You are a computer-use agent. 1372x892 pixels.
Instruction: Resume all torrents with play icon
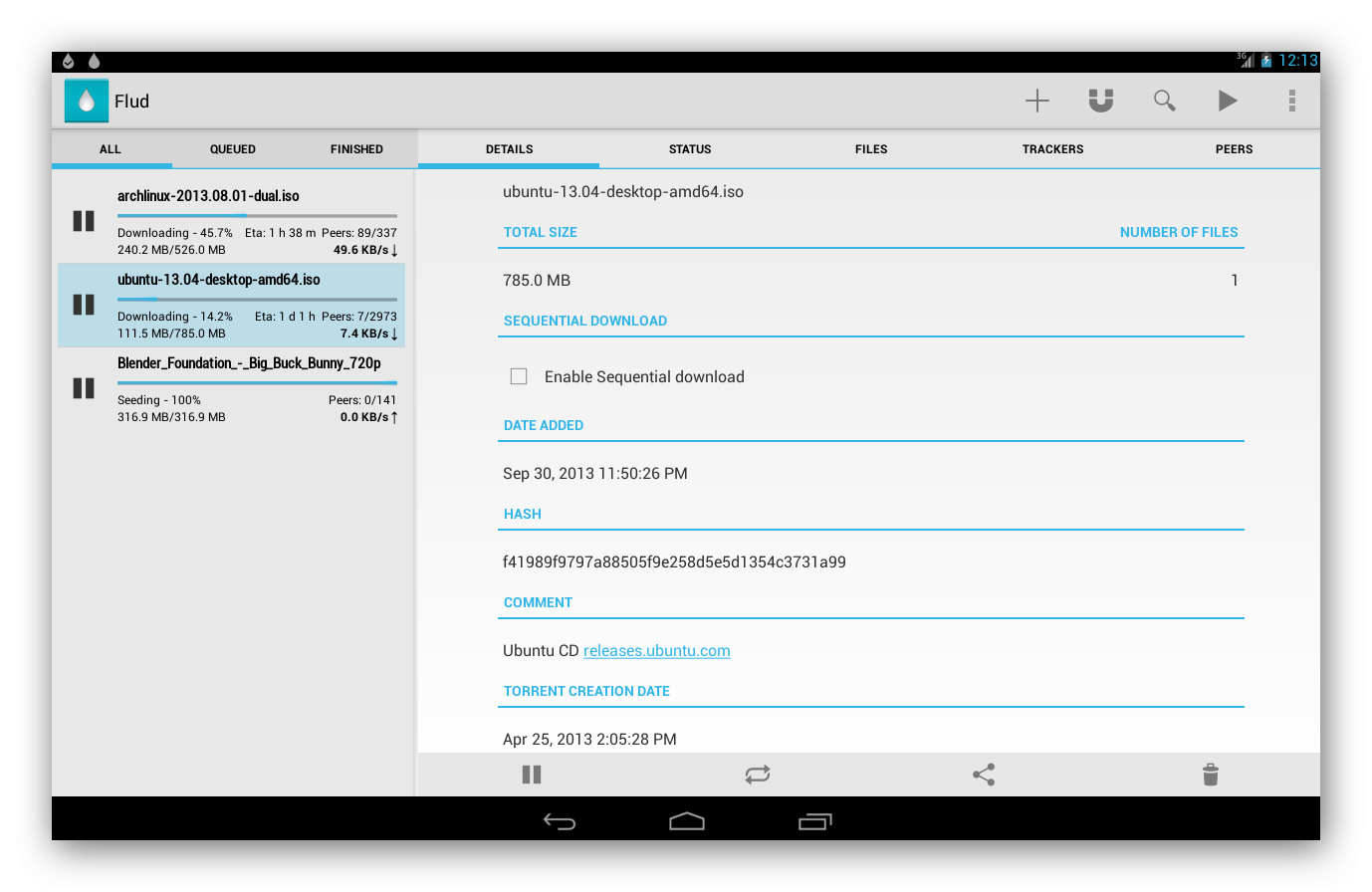[x=1228, y=101]
